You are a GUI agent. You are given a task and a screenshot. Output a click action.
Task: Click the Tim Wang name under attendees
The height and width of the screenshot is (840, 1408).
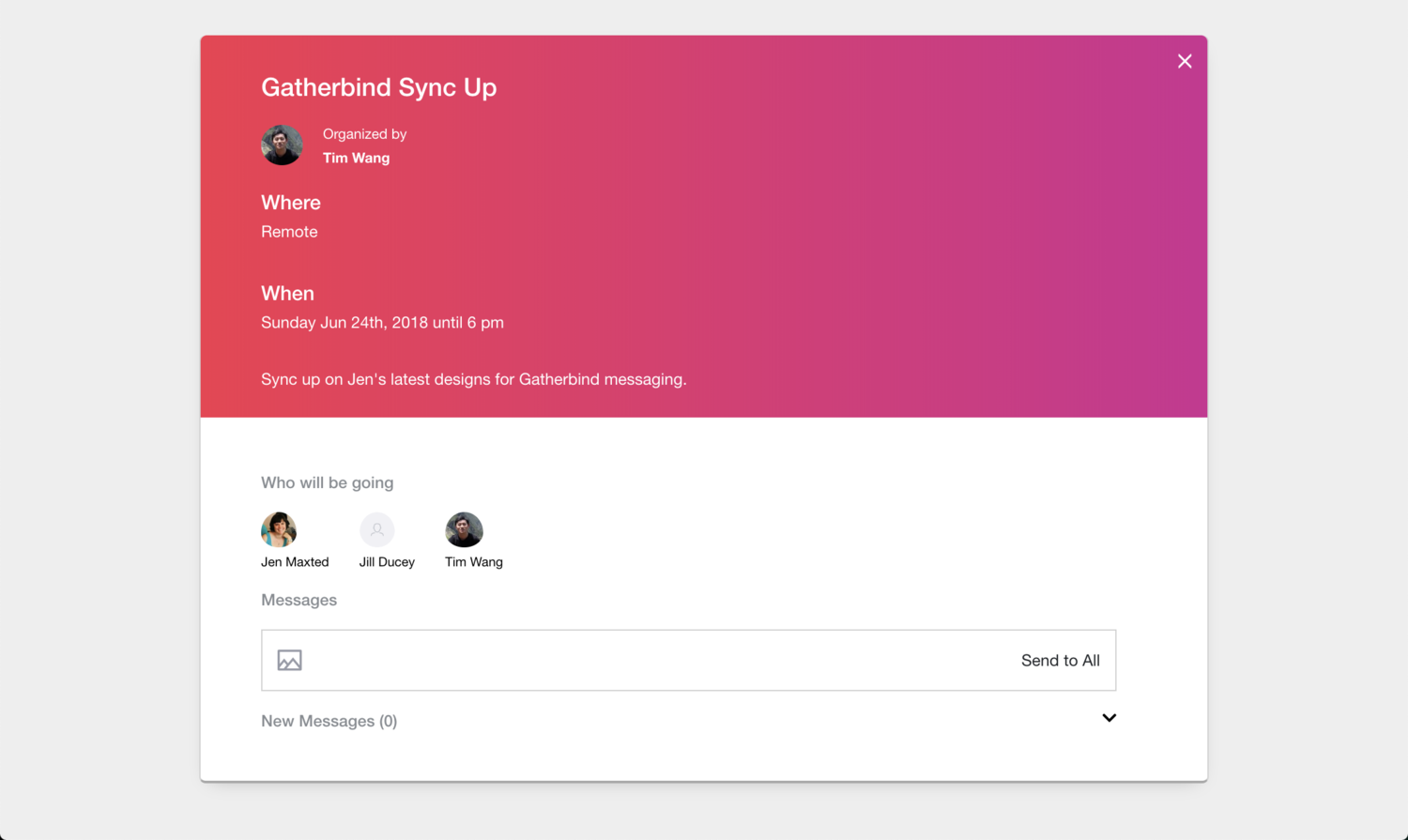click(x=474, y=562)
